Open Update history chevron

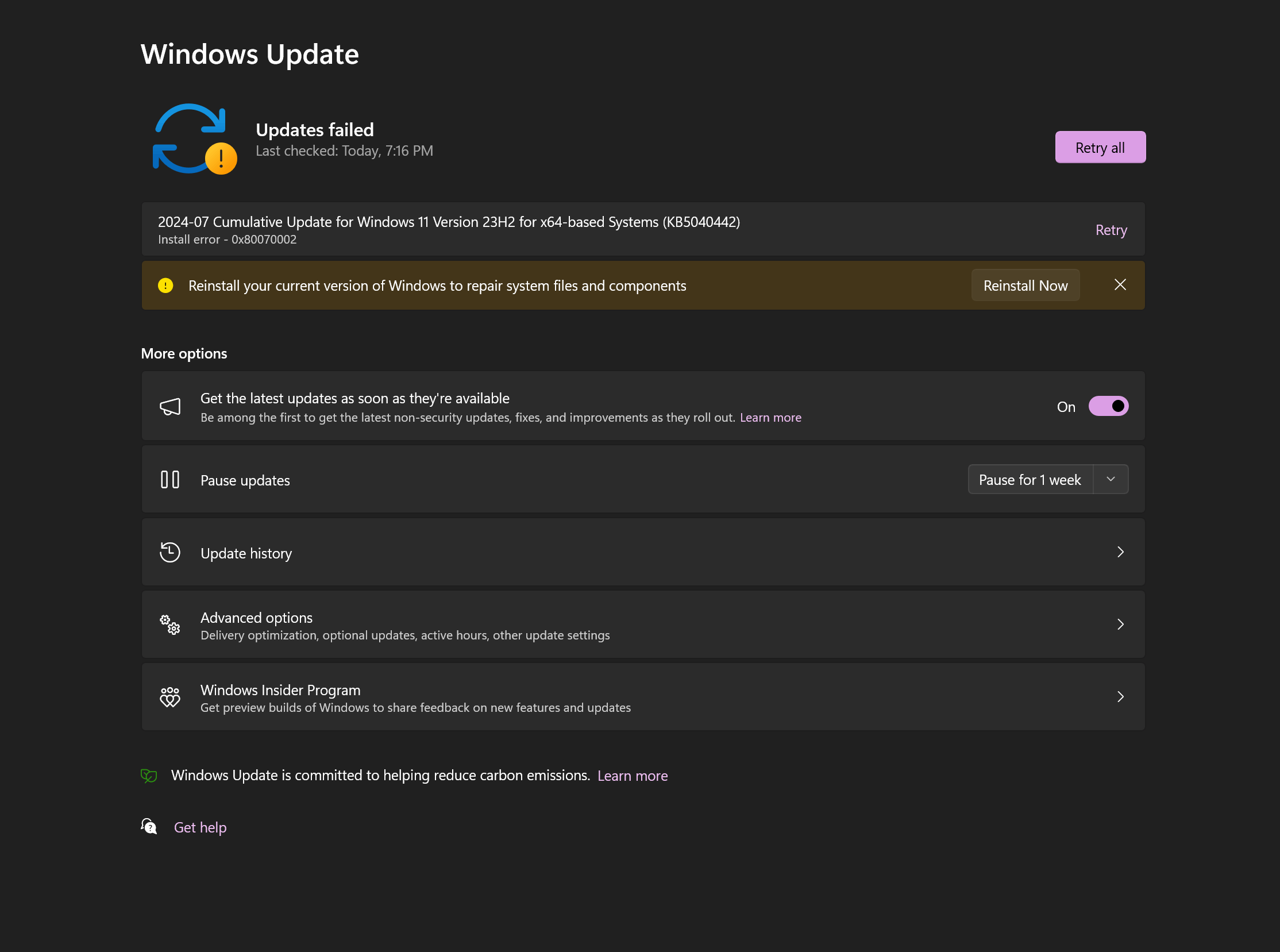coord(1120,552)
